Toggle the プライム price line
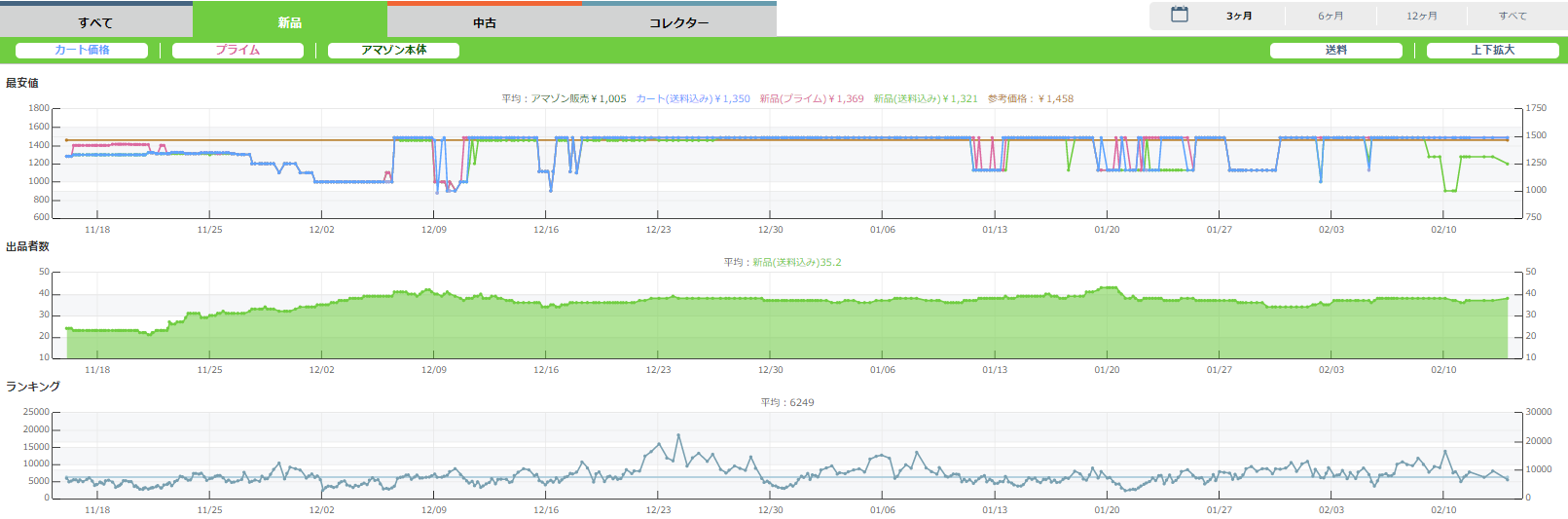 237,50
